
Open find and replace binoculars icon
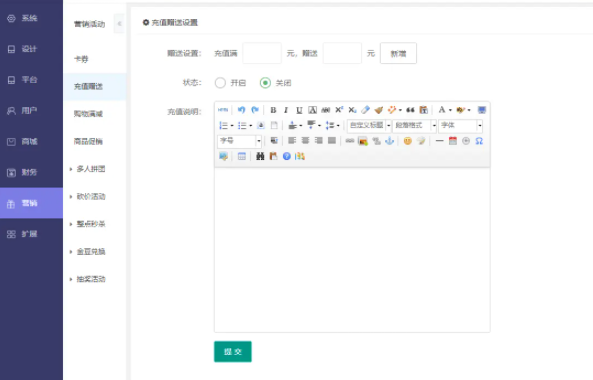click(260, 156)
